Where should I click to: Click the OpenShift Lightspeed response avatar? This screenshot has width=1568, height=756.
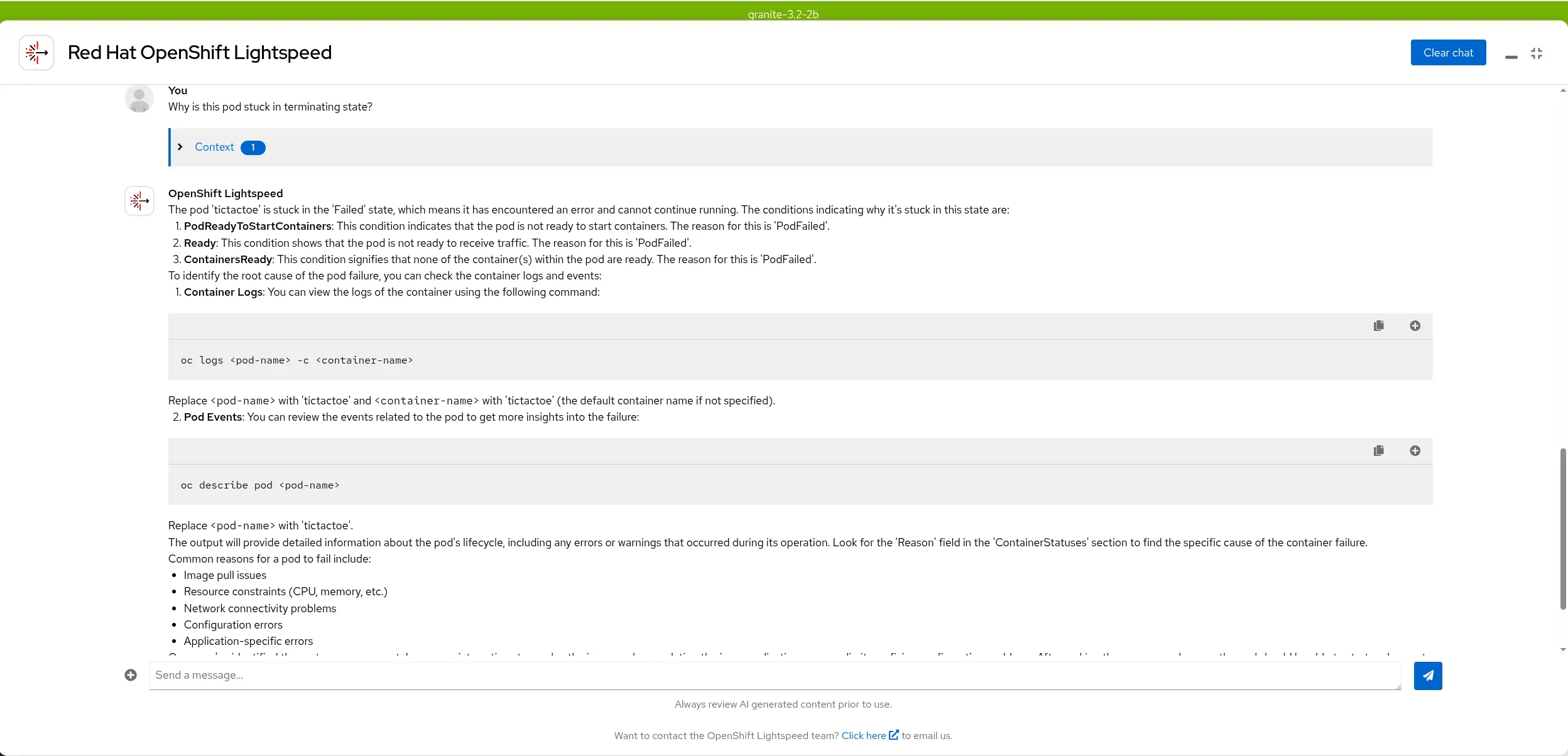(139, 201)
